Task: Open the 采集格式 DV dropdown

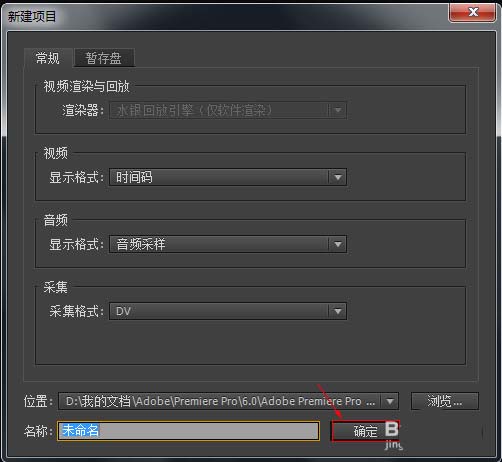Action: point(228,311)
